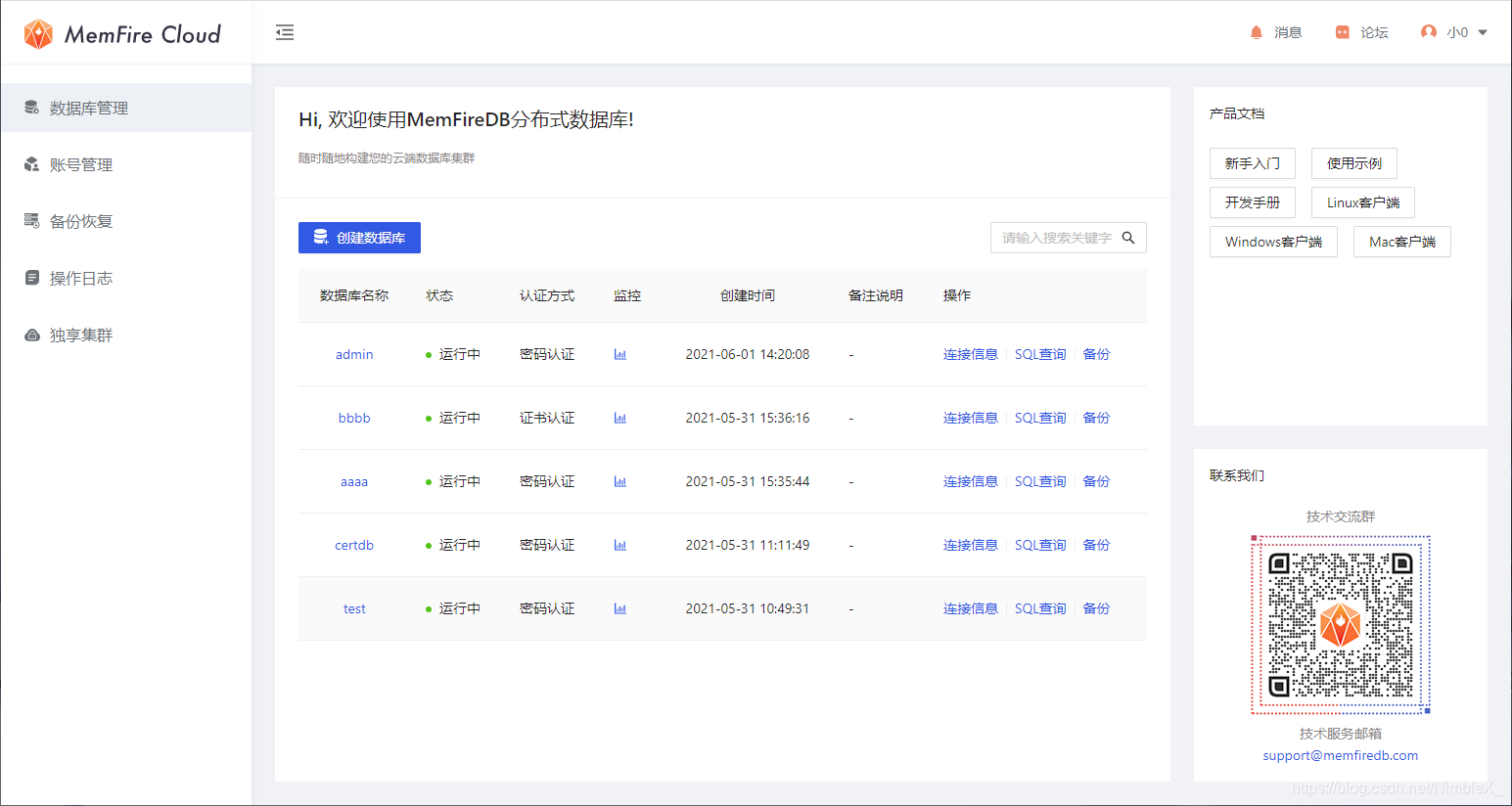Click 备份 for aaaa database
The image size is (1512, 806).
coord(1096,481)
